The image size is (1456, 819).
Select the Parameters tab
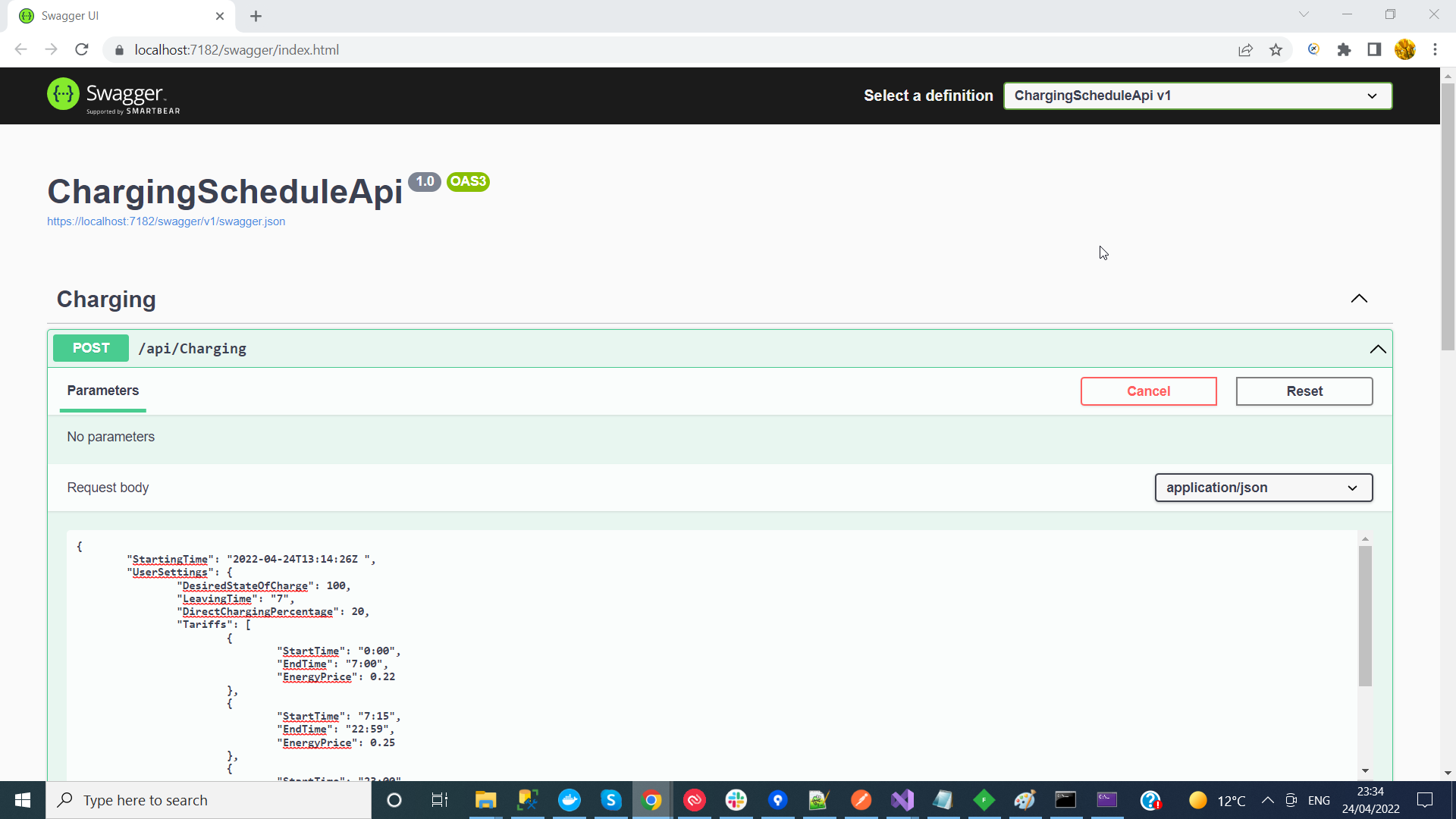point(103,391)
